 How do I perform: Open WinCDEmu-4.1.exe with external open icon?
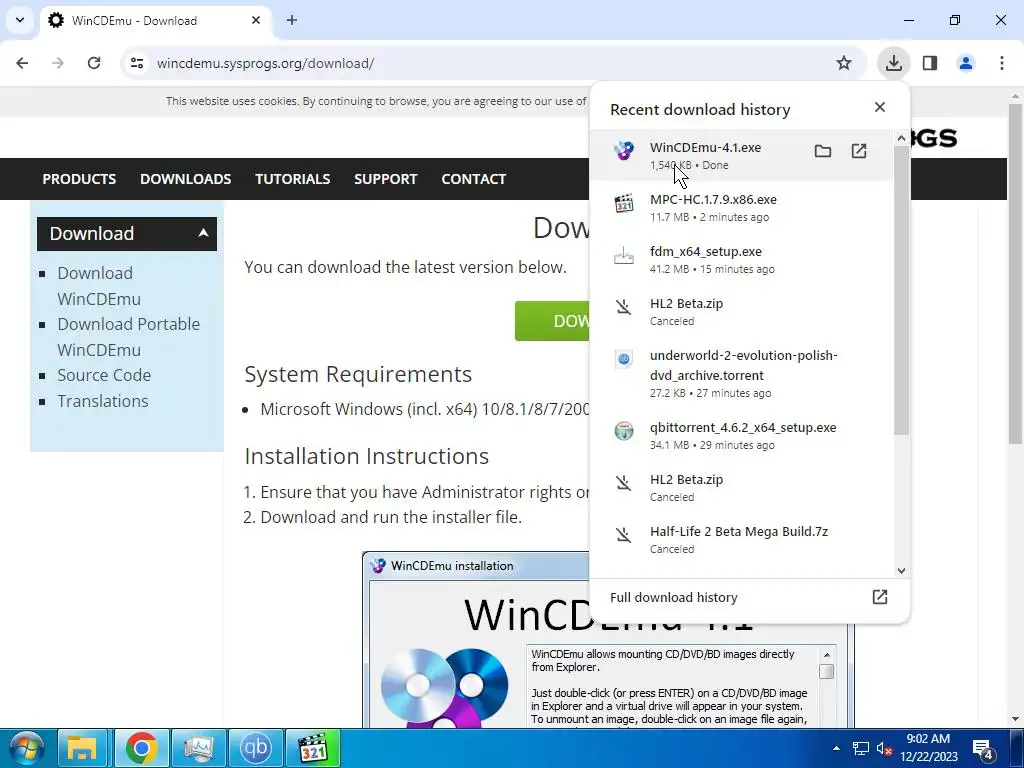point(859,152)
